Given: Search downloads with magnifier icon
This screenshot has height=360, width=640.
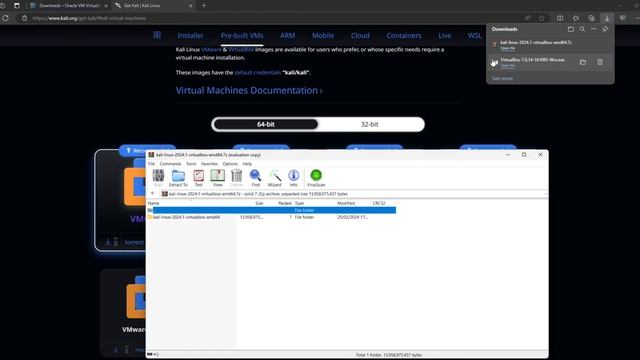Looking at the screenshot, I should 582,29.
